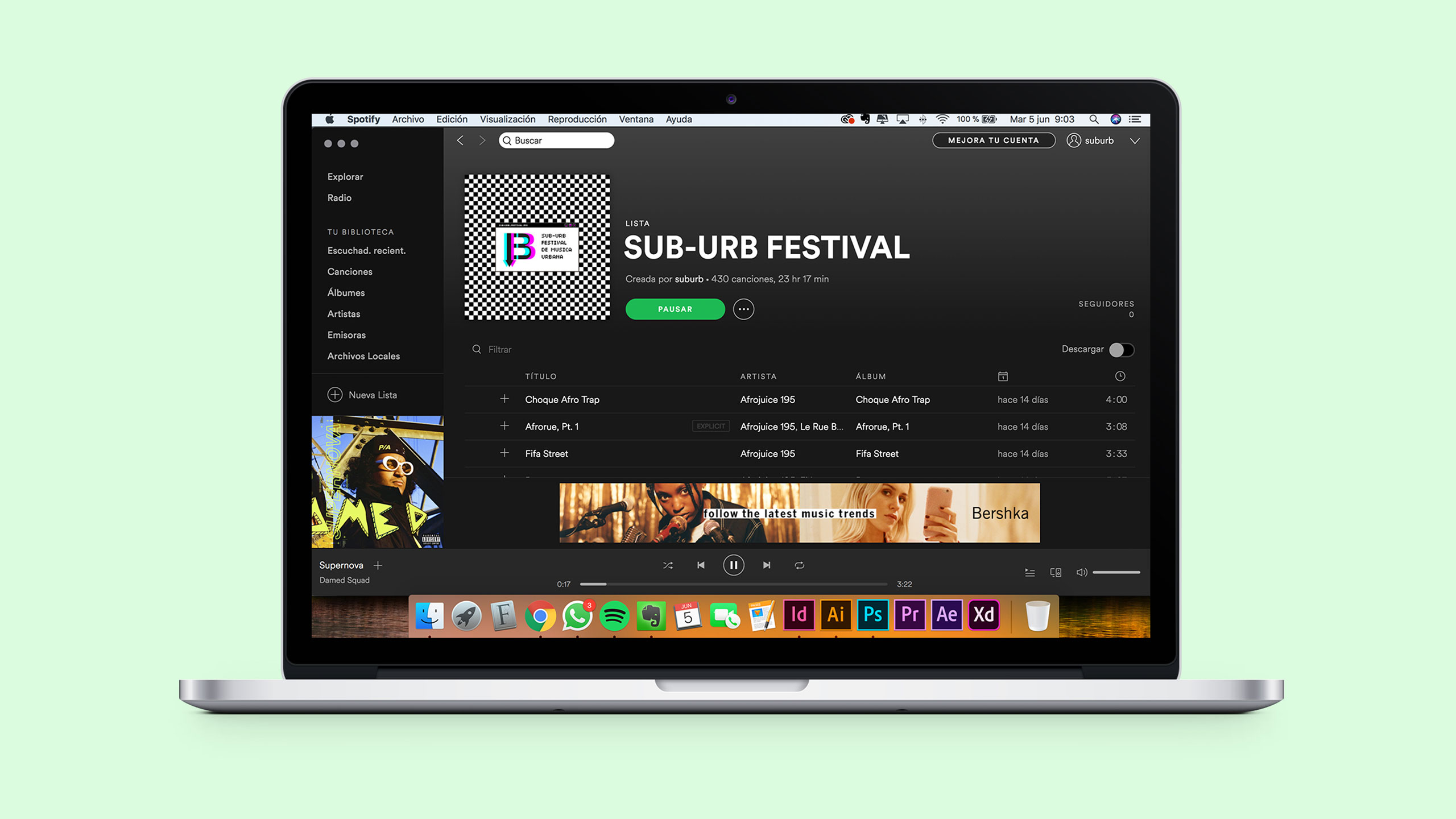The width and height of the screenshot is (1456, 819).
Task: Pause playback in the player bar
Action: [x=734, y=565]
